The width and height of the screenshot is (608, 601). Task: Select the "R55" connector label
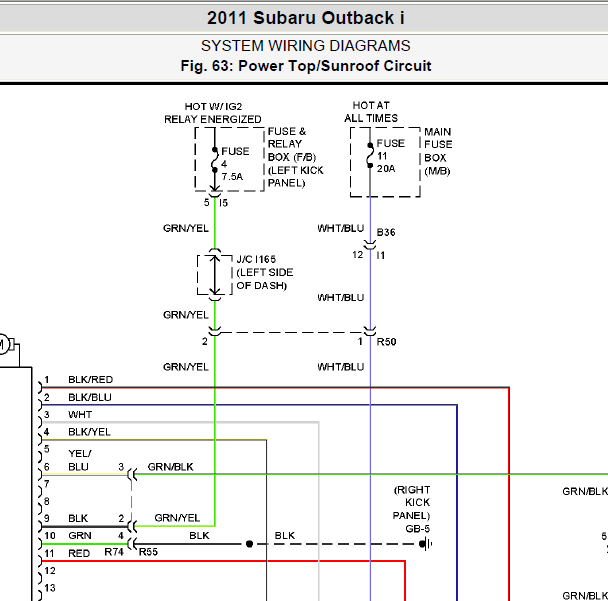[148, 552]
